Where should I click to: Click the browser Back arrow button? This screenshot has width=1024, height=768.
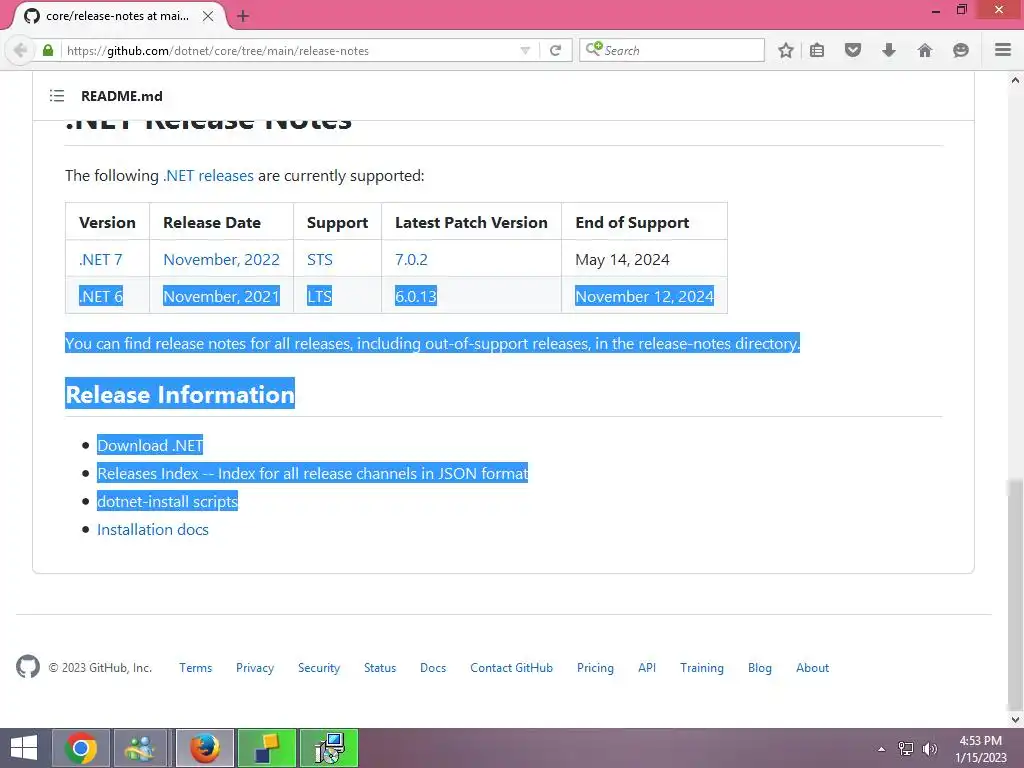(20, 50)
